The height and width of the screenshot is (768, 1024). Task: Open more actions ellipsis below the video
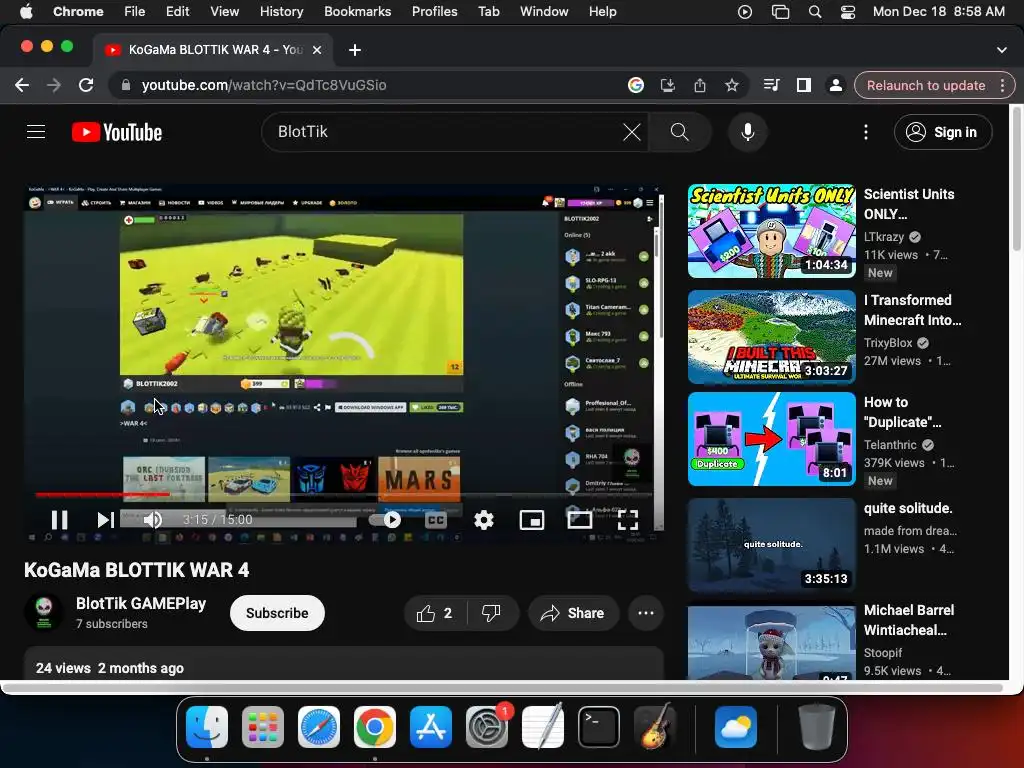point(646,613)
